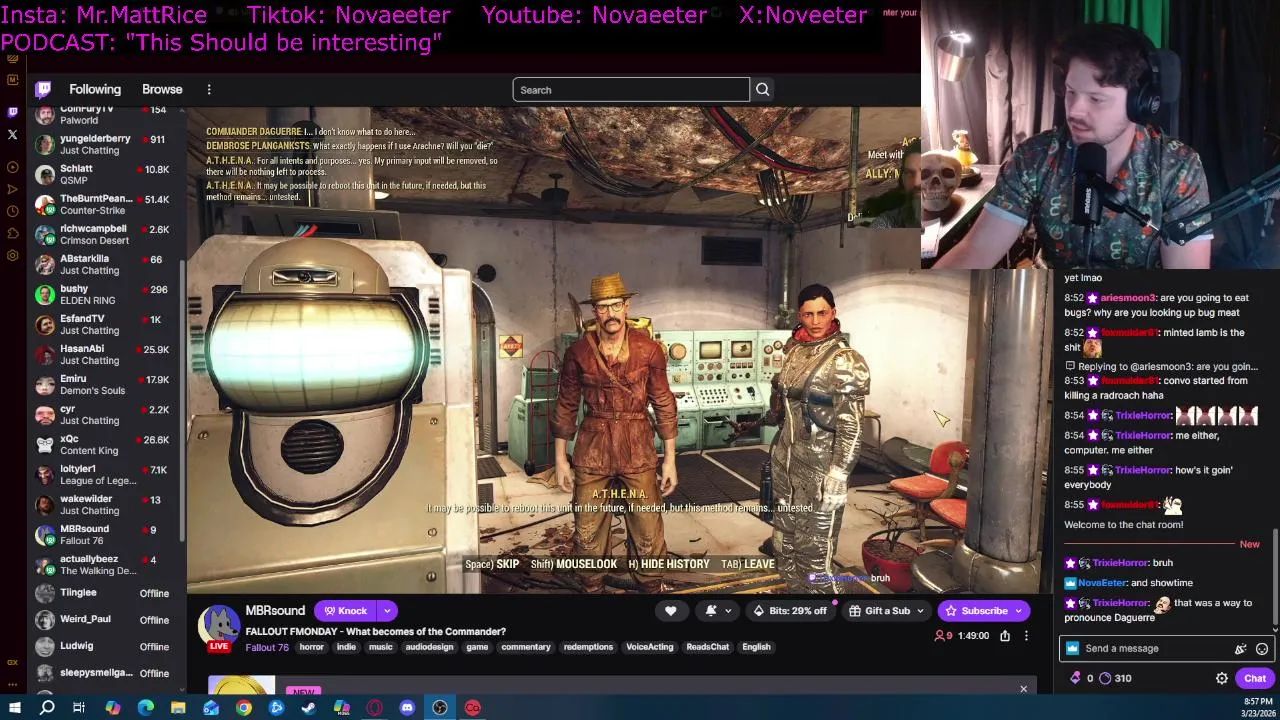
Task: Open Steam from taskbar
Action: click(x=309, y=708)
